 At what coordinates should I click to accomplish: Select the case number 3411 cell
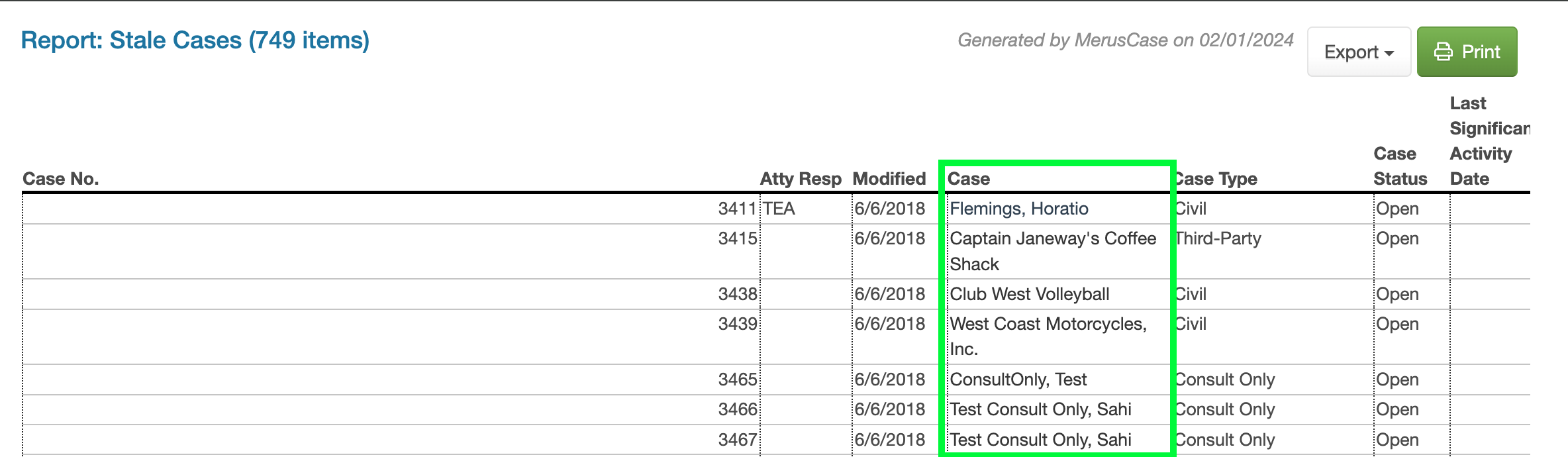coord(738,209)
